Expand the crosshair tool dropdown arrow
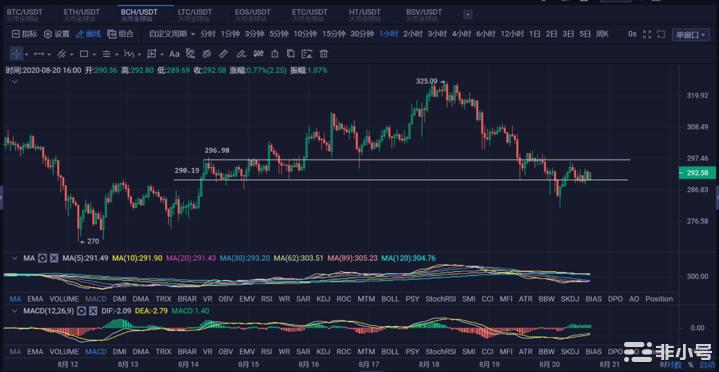Image resolution: width=719 pixels, height=372 pixels. point(27,55)
